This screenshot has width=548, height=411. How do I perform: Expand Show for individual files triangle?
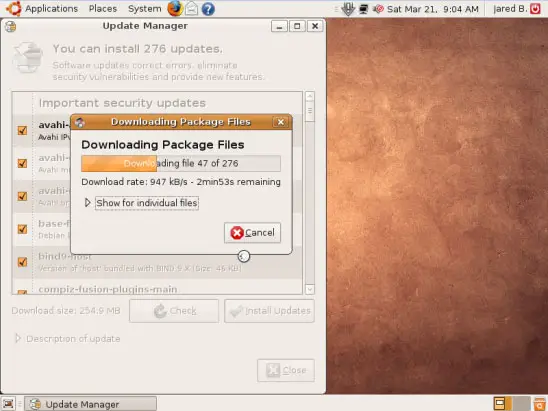[87, 203]
